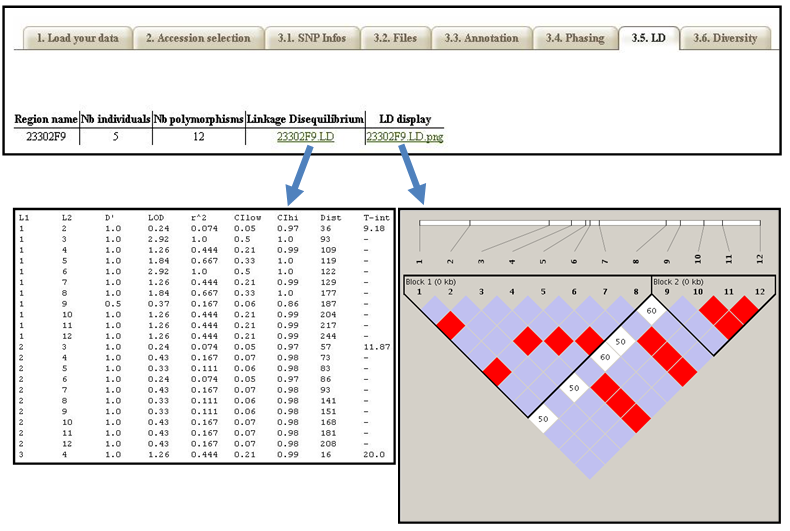Click the D' column header in the LD file

(110, 218)
